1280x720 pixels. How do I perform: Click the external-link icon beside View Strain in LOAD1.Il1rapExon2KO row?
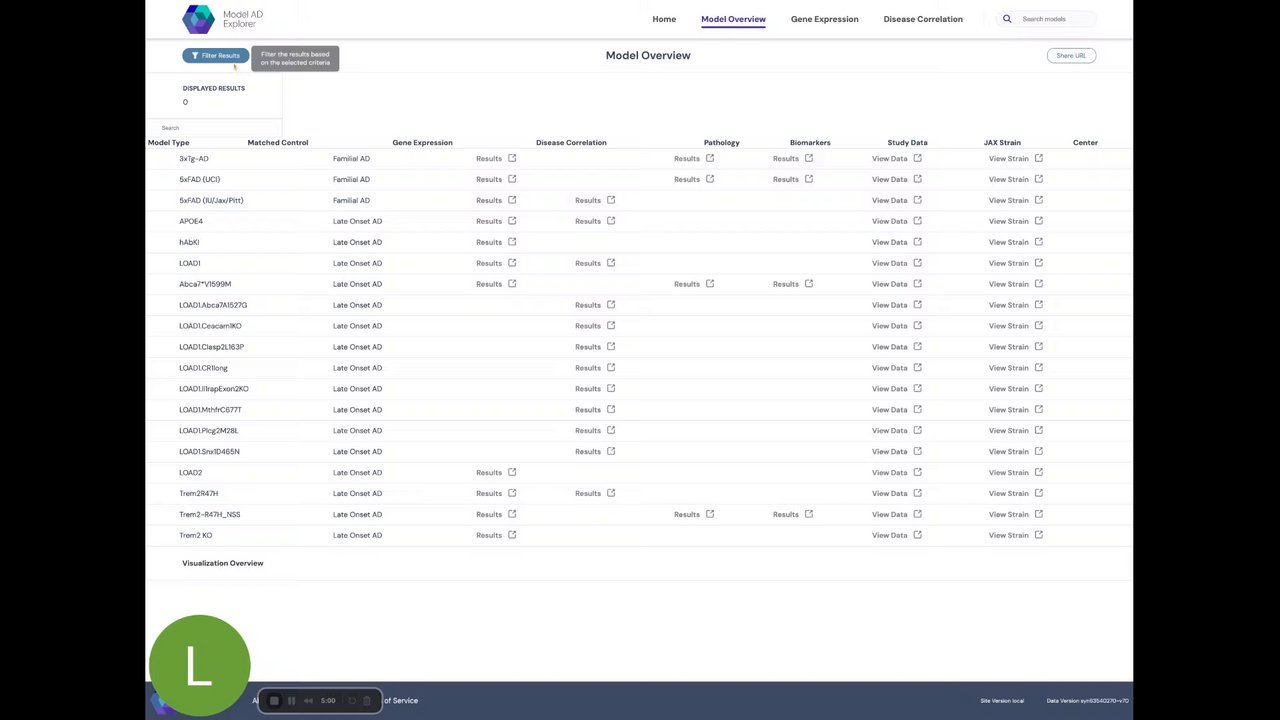1038,389
